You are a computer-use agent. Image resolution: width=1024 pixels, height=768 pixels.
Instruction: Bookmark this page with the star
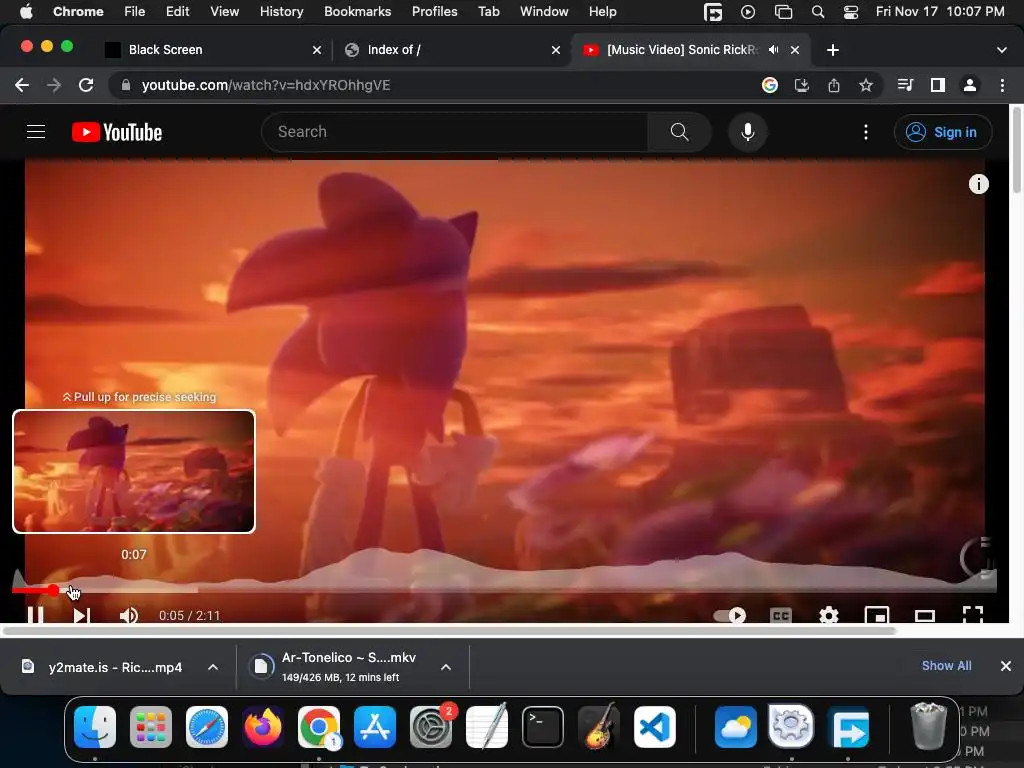[865, 85]
